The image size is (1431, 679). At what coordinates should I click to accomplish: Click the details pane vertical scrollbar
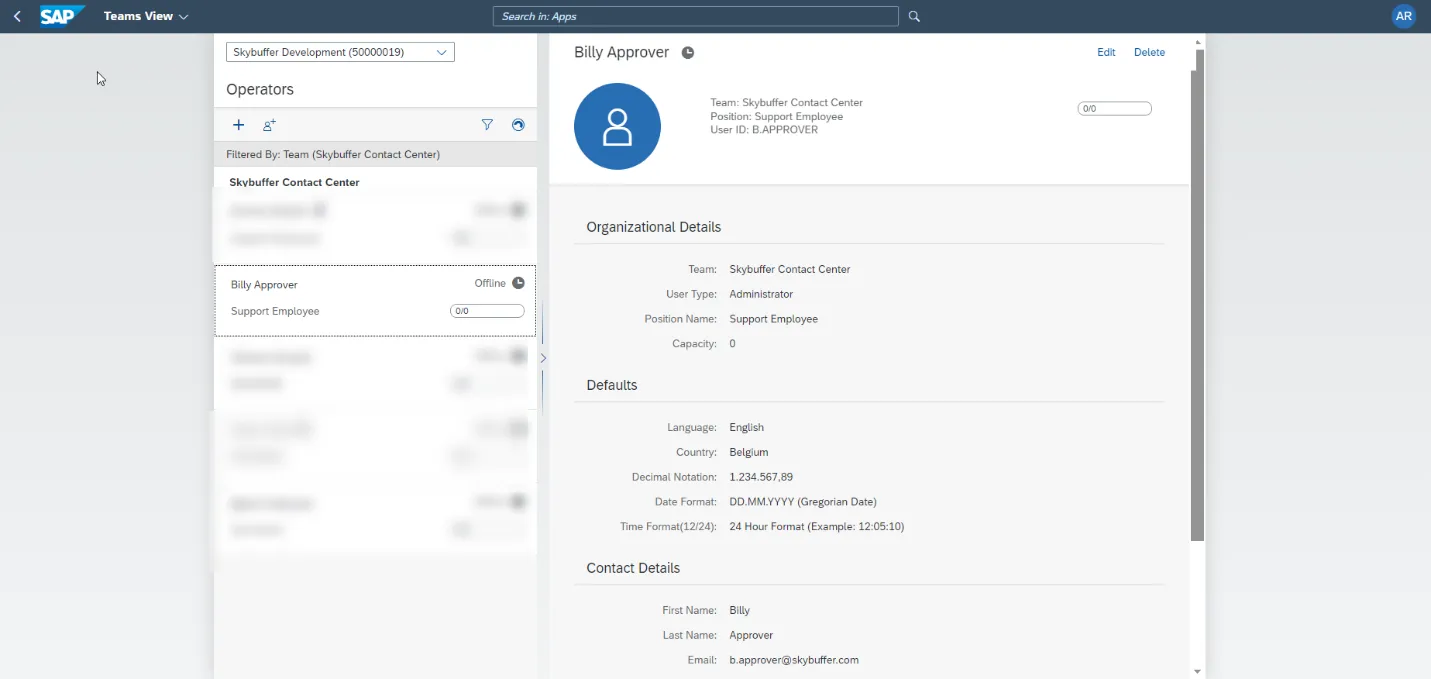click(1198, 295)
